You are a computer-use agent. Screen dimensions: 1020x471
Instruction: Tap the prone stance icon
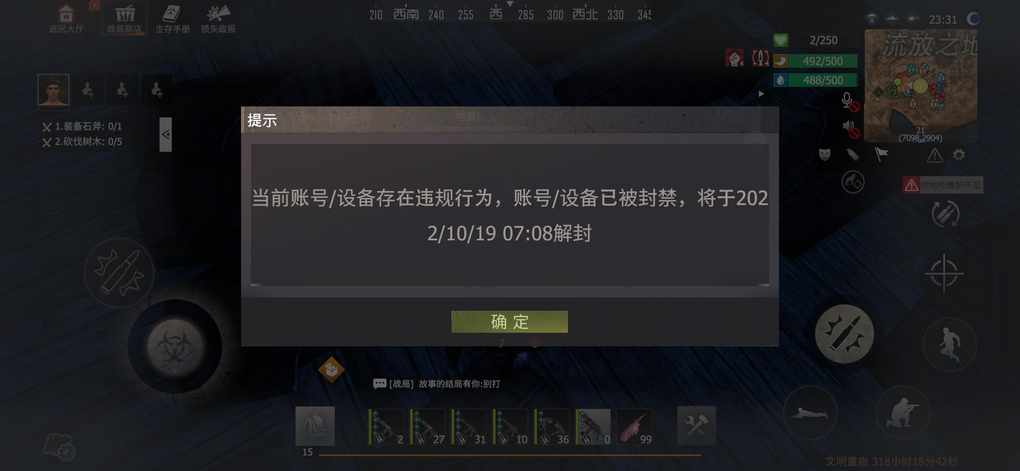click(x=811, y=412)
